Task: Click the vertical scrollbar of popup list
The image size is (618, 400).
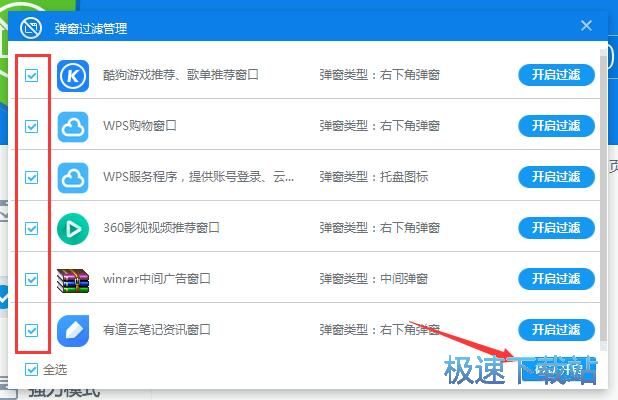Action: pyautogui.click(x=601, y=200)
